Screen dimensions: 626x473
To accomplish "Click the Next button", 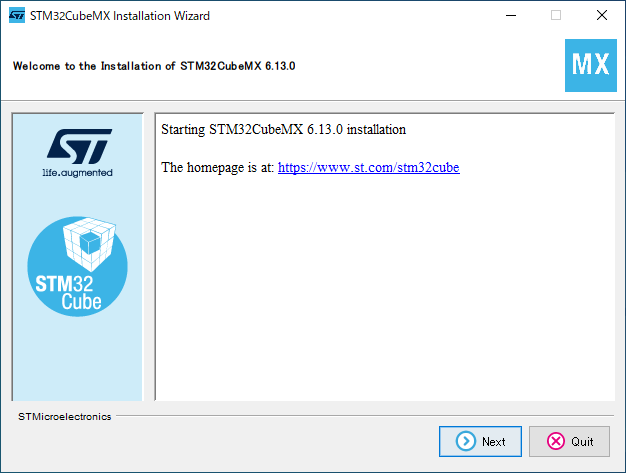I will coord(480,441).
